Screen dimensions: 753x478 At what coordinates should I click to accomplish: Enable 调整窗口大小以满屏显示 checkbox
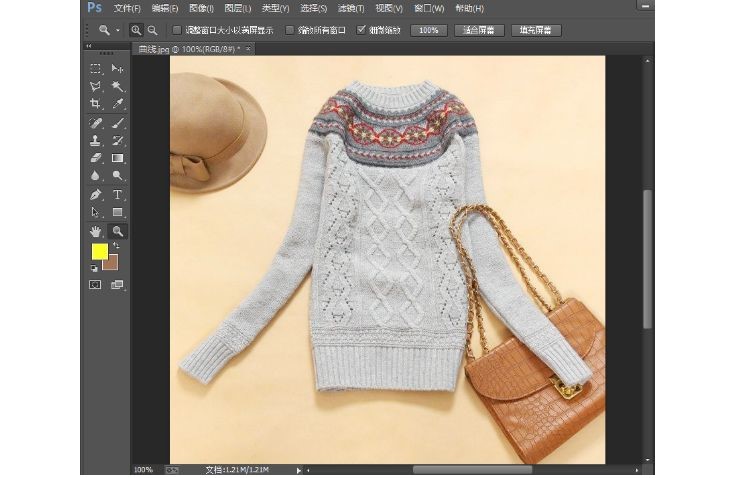[178, 30]
